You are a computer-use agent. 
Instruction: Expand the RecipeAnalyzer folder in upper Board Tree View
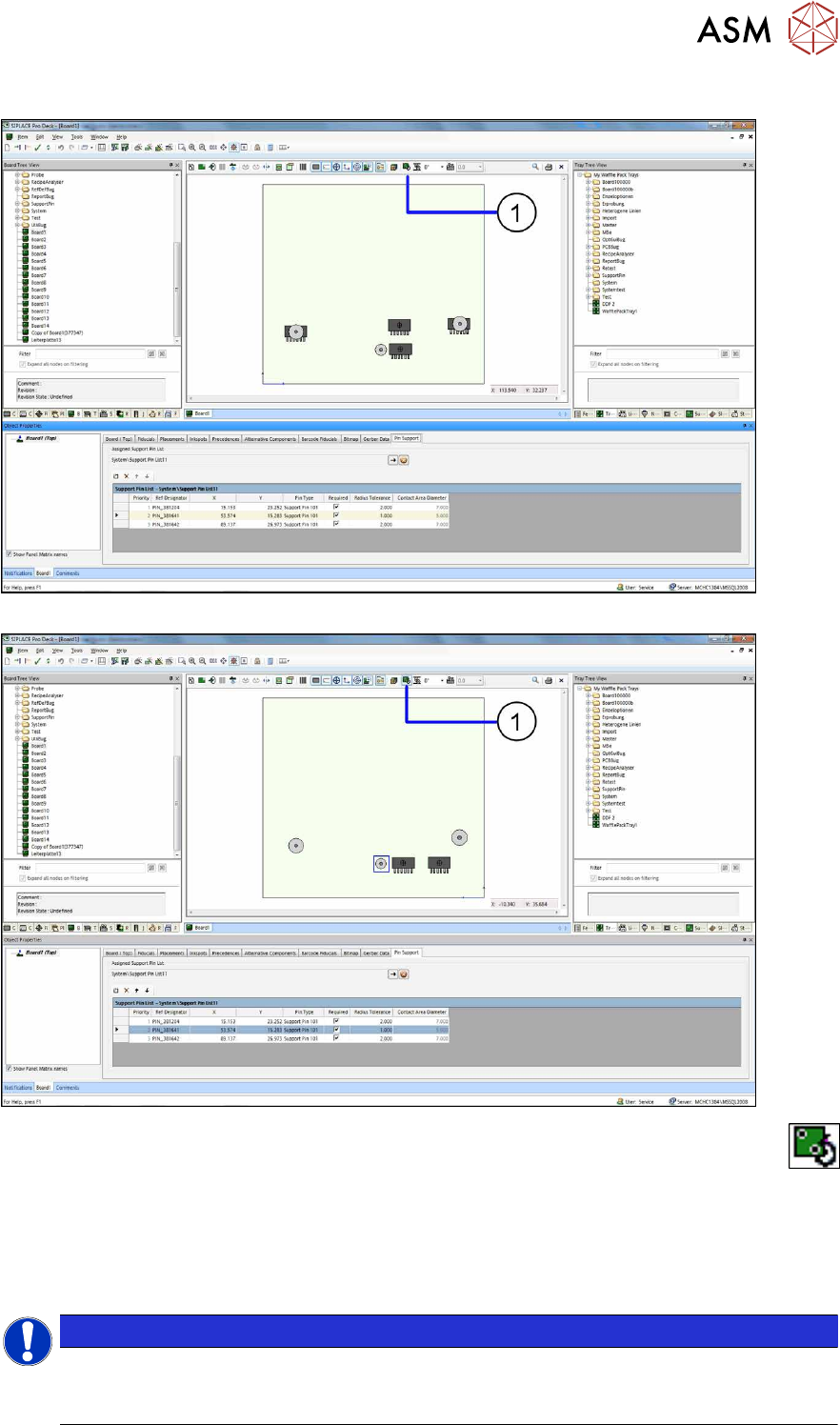pos(17,182)
